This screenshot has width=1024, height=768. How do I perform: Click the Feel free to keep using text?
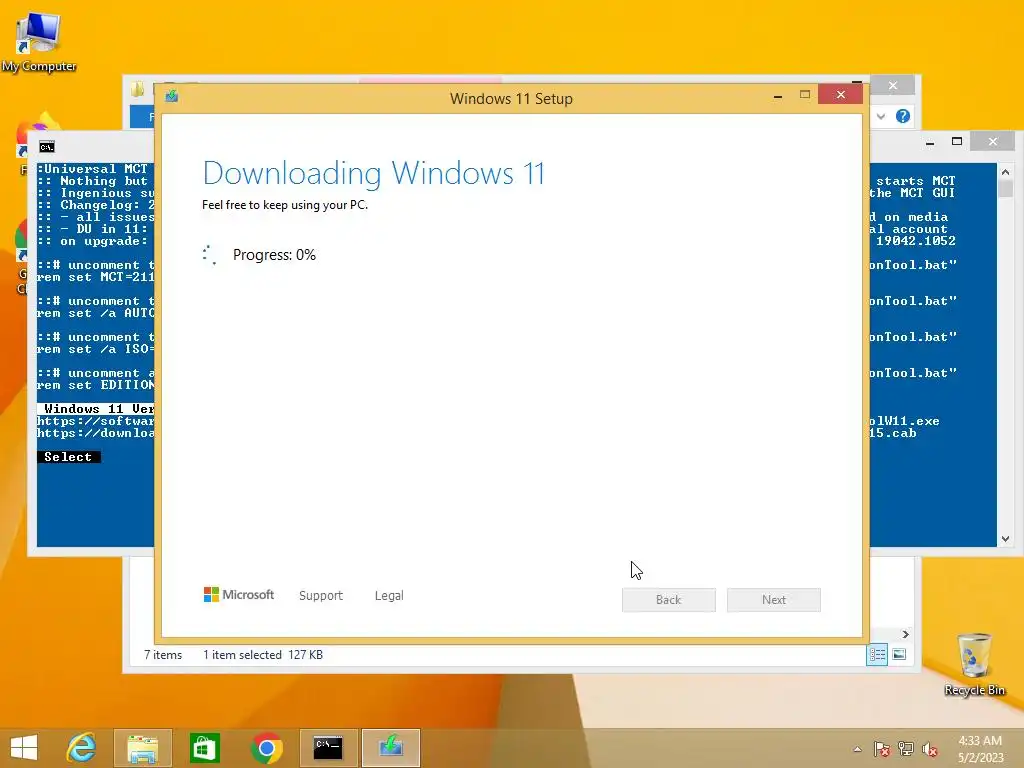coord(285,205)
